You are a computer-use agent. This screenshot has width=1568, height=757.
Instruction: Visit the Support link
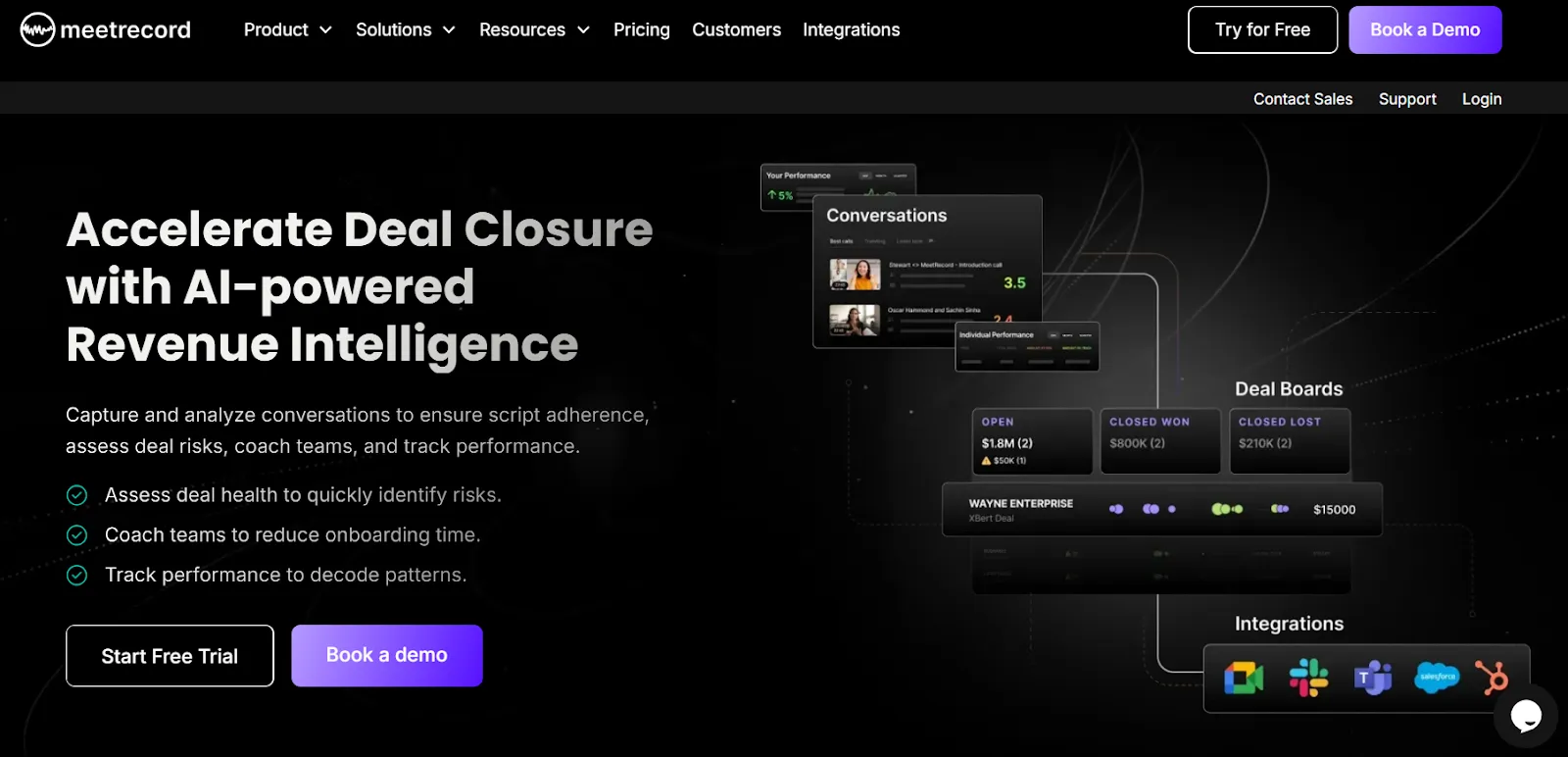[x=1407, y=99]
